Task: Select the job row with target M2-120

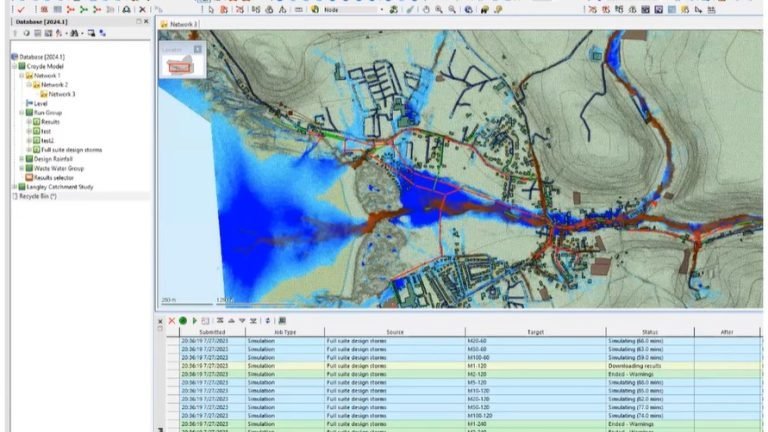Action: [464, 374]
